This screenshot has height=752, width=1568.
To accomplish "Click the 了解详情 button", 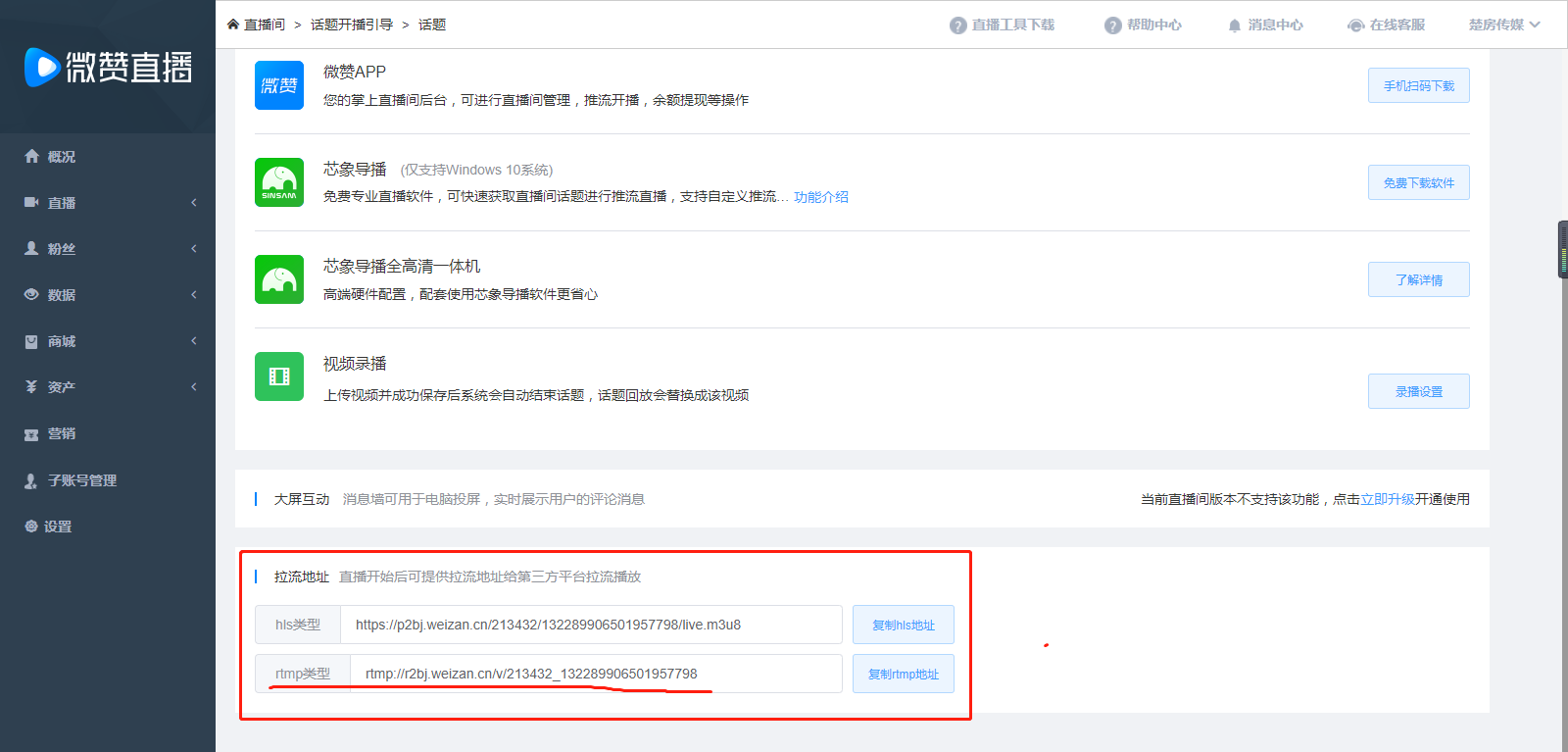I will point(1419,279).
